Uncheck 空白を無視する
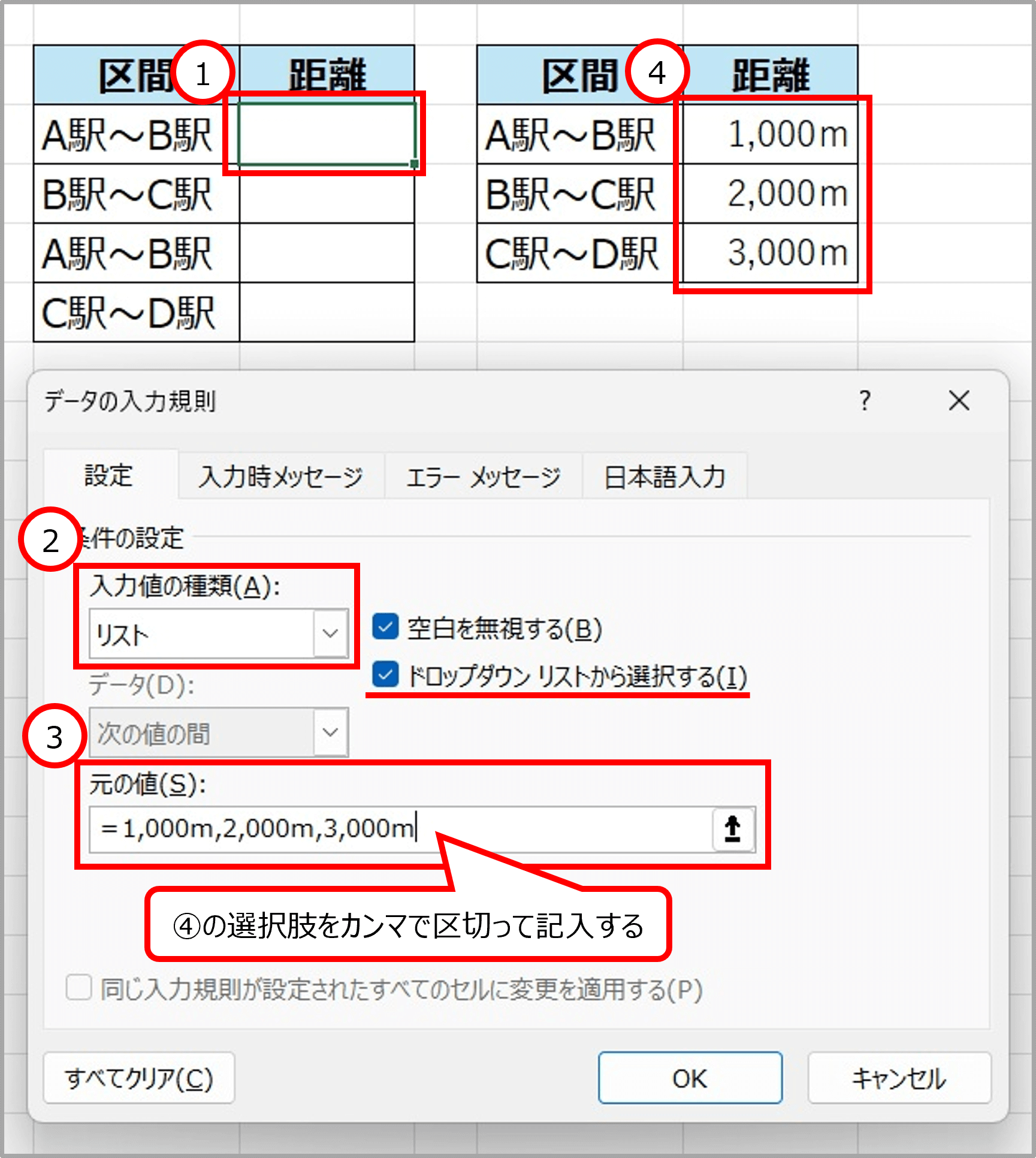Viewport: 1036px width, 1158px height. click(x=385, y=627)
